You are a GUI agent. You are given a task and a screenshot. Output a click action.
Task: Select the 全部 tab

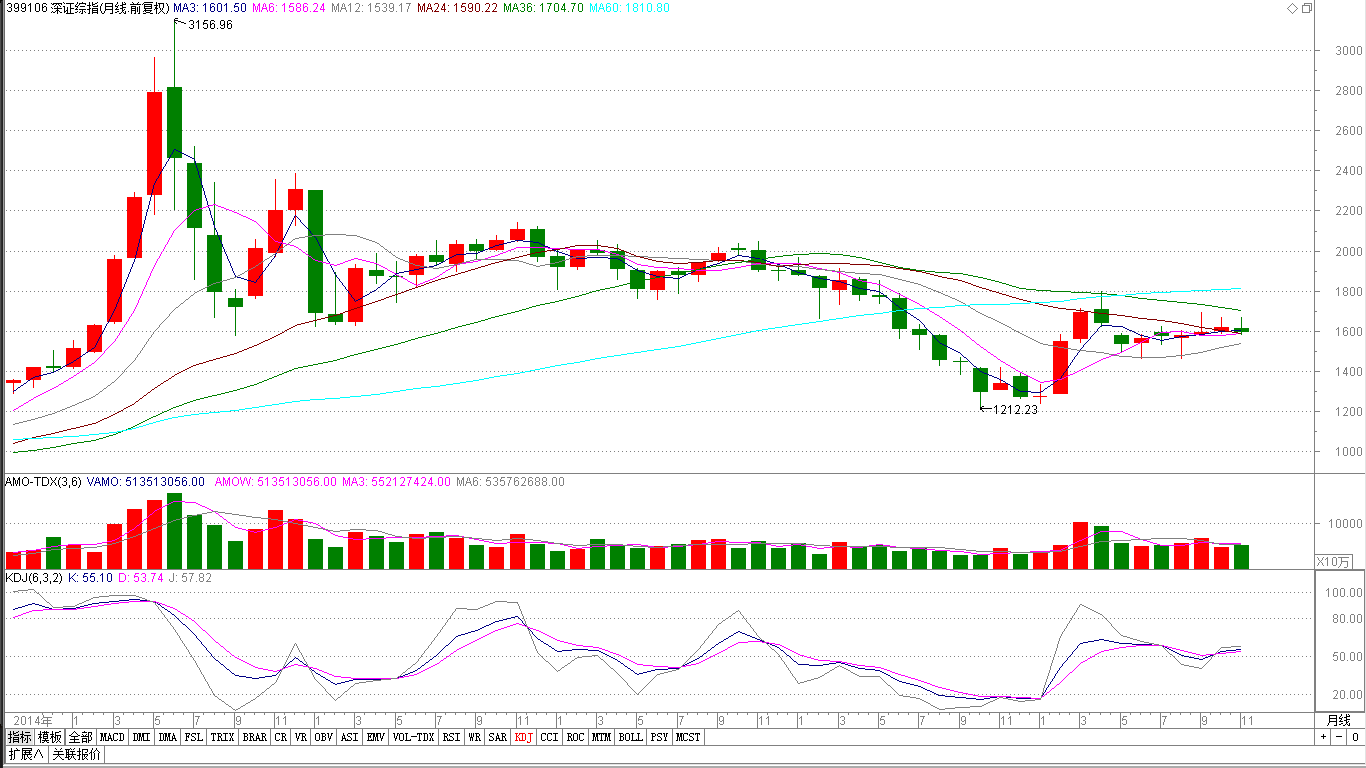click(81, 737)
